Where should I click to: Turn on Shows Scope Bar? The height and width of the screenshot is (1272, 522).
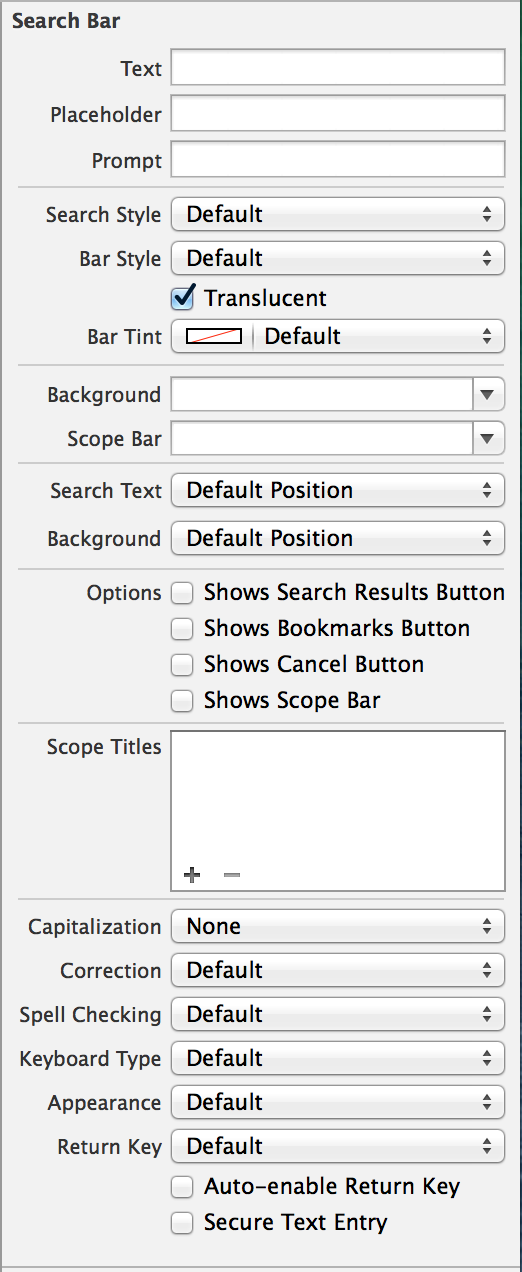pos(182,701)
